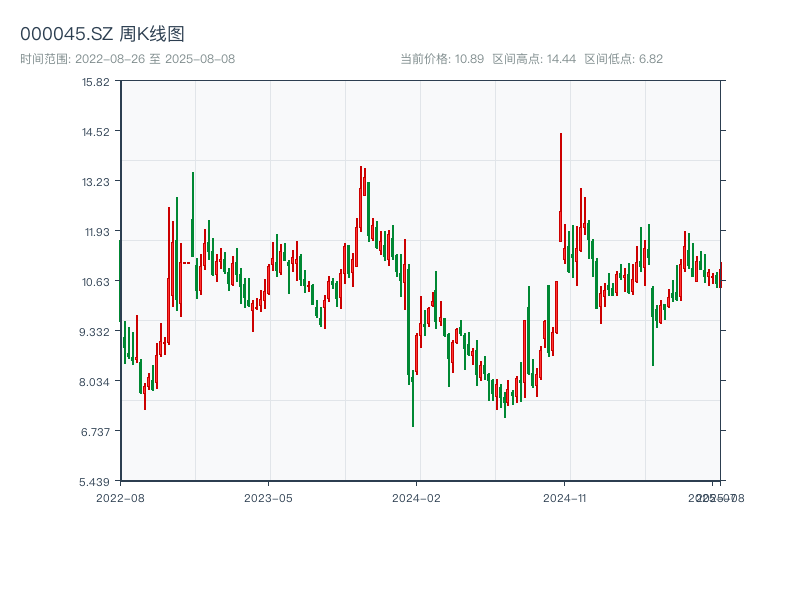This screenshot has width=800, height=600.
Task: Click the 2023-05 x-axis label
Action: pos(268,498)
